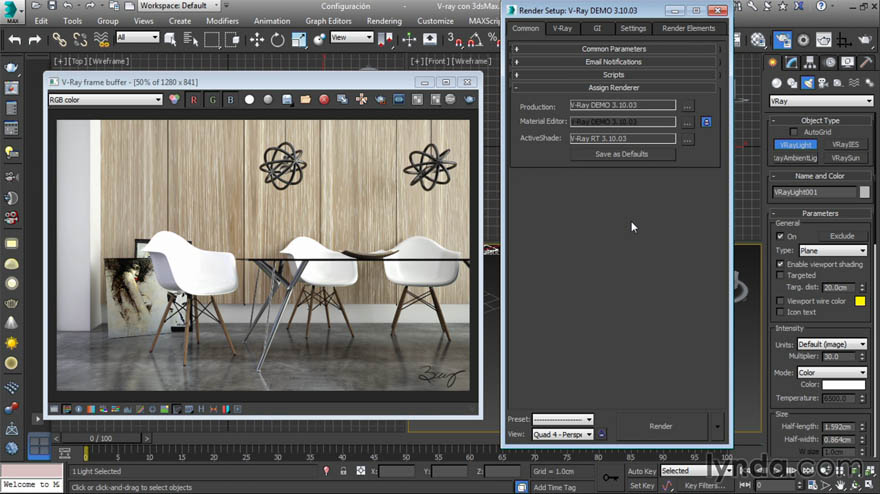The height and width of the screenshot is (494, 880).
Task: Toggle the red channel in V-Ray frame buffer
Action: [x=194, y=100]
